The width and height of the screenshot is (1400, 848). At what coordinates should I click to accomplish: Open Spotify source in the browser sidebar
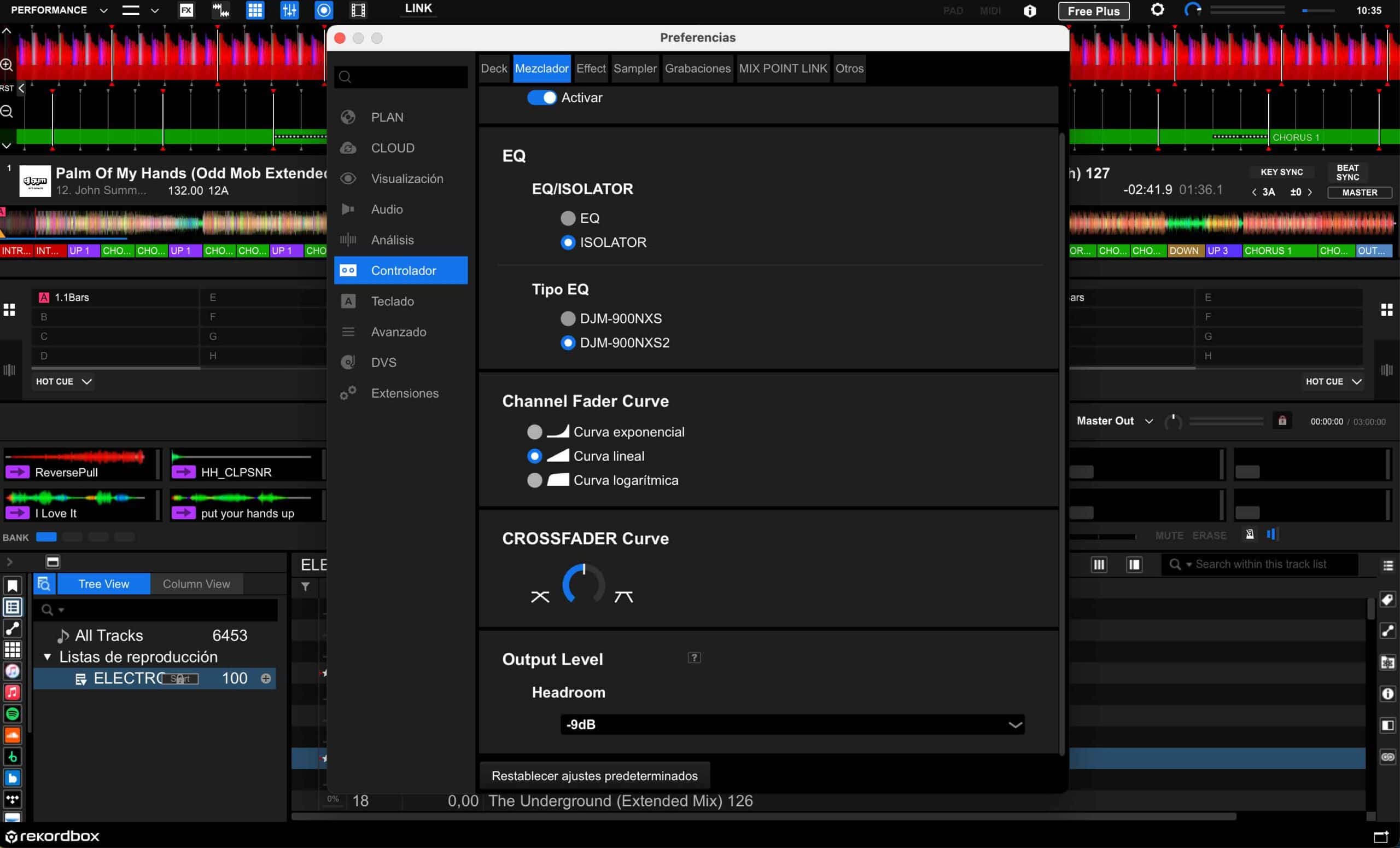click(x=13, y=713)
